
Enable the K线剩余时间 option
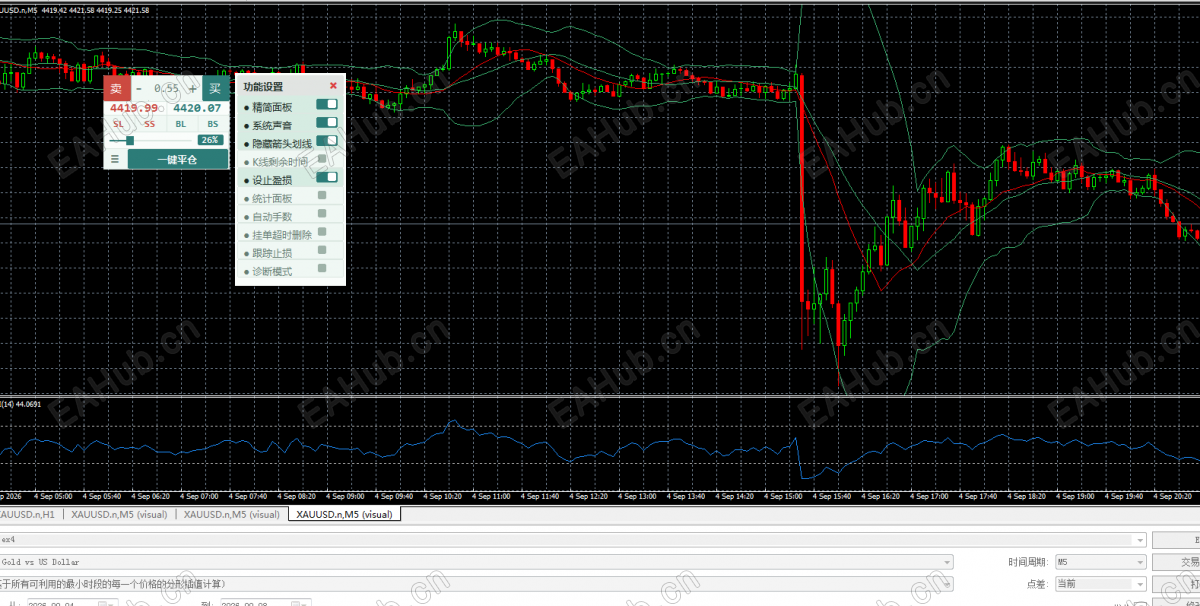coord(322,159)
